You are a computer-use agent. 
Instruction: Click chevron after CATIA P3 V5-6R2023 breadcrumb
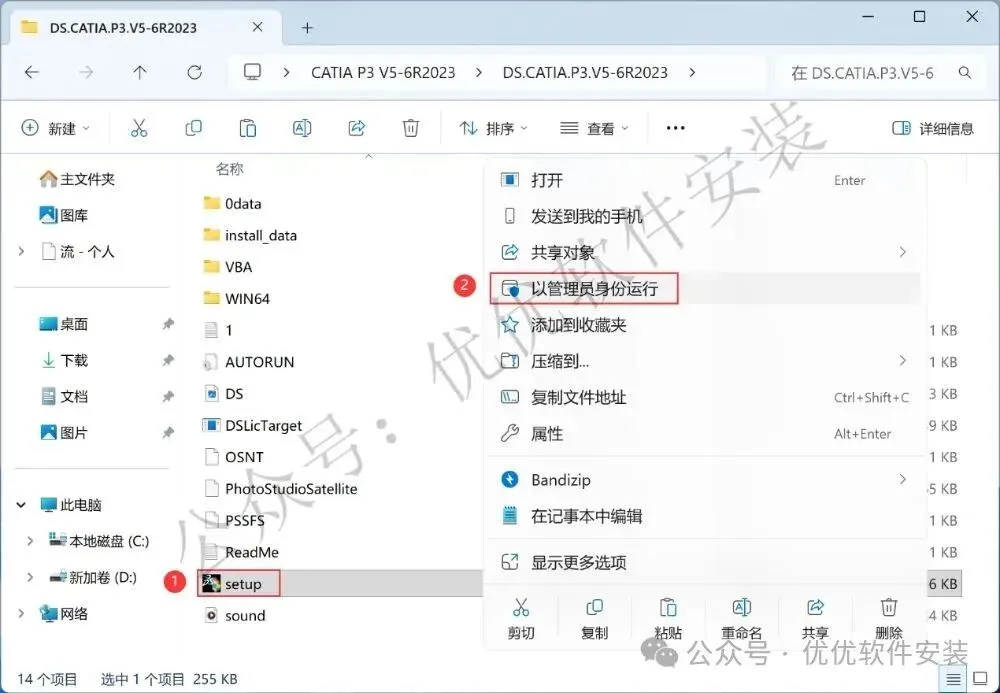(479, 73)
